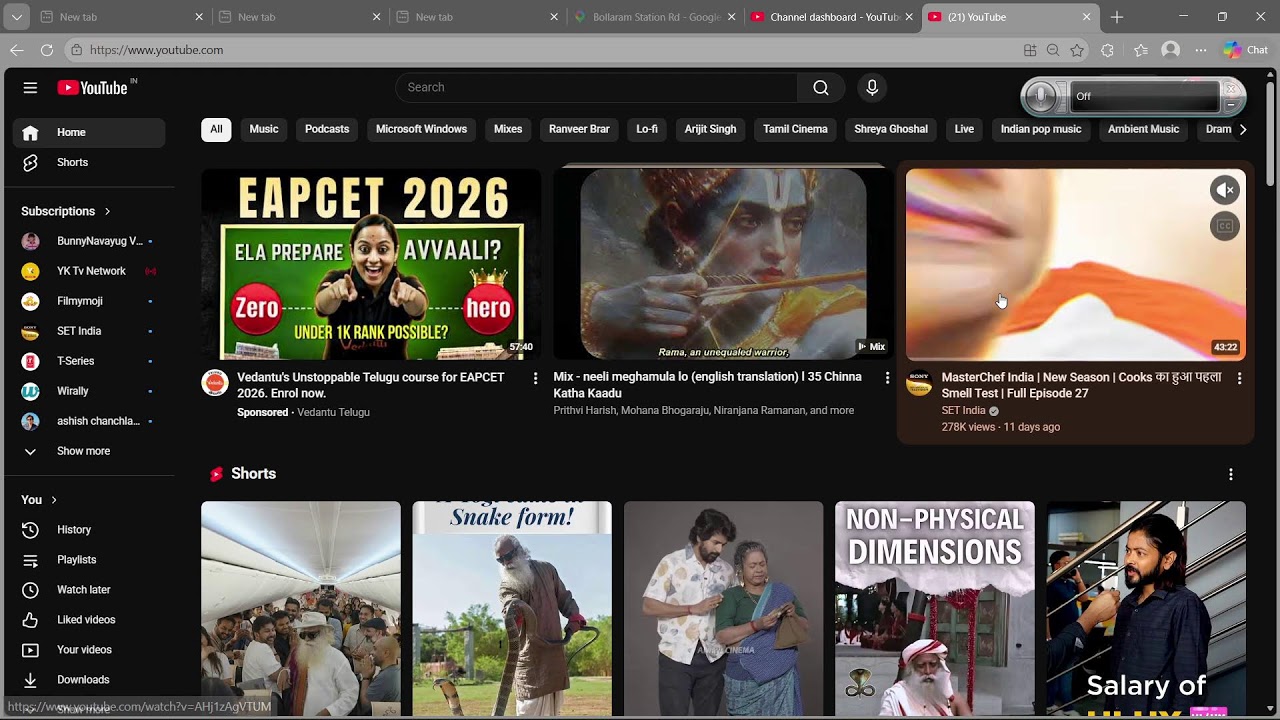Select the Lo-fi filter chip
The image size is (1280, 720).
tap(647, 129)
